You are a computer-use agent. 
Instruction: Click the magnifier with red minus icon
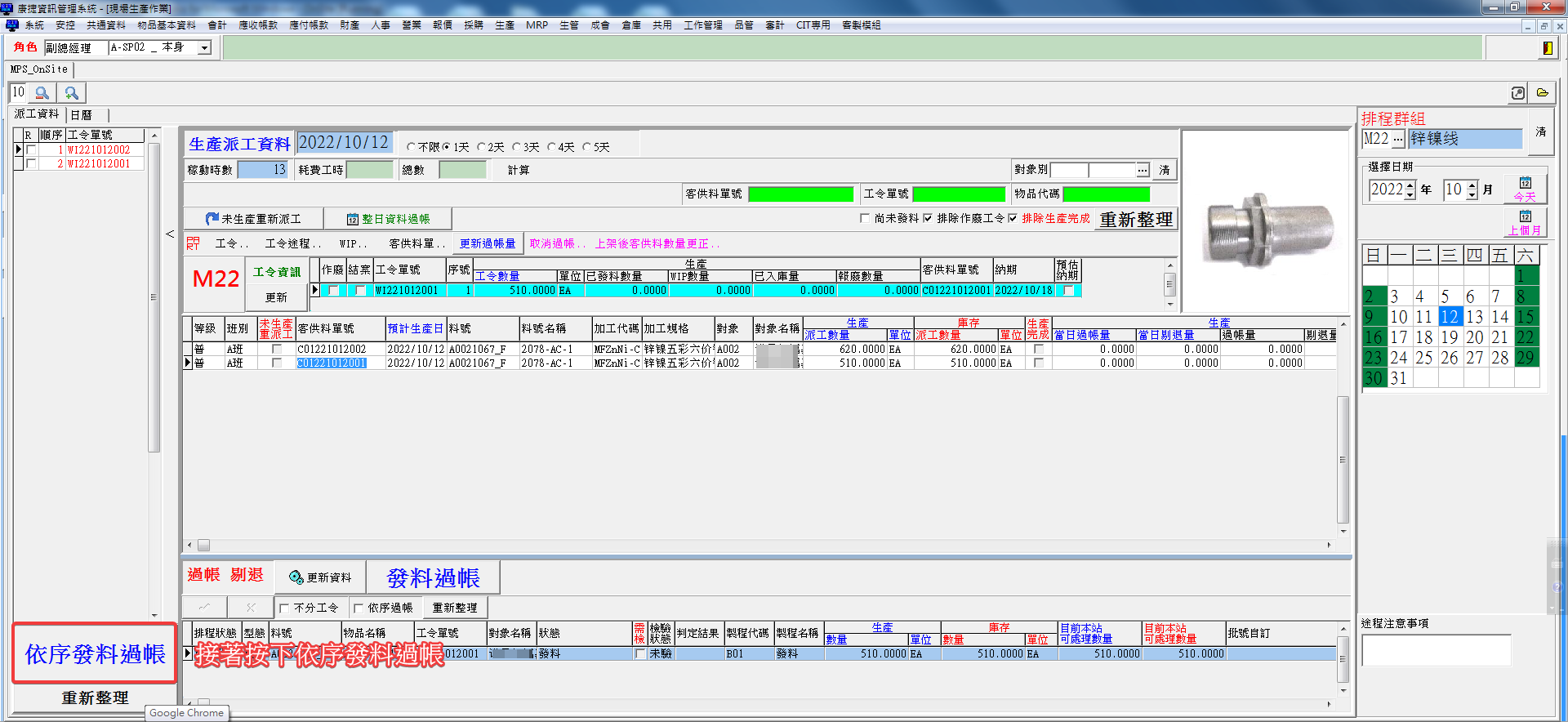coord(42,93)
